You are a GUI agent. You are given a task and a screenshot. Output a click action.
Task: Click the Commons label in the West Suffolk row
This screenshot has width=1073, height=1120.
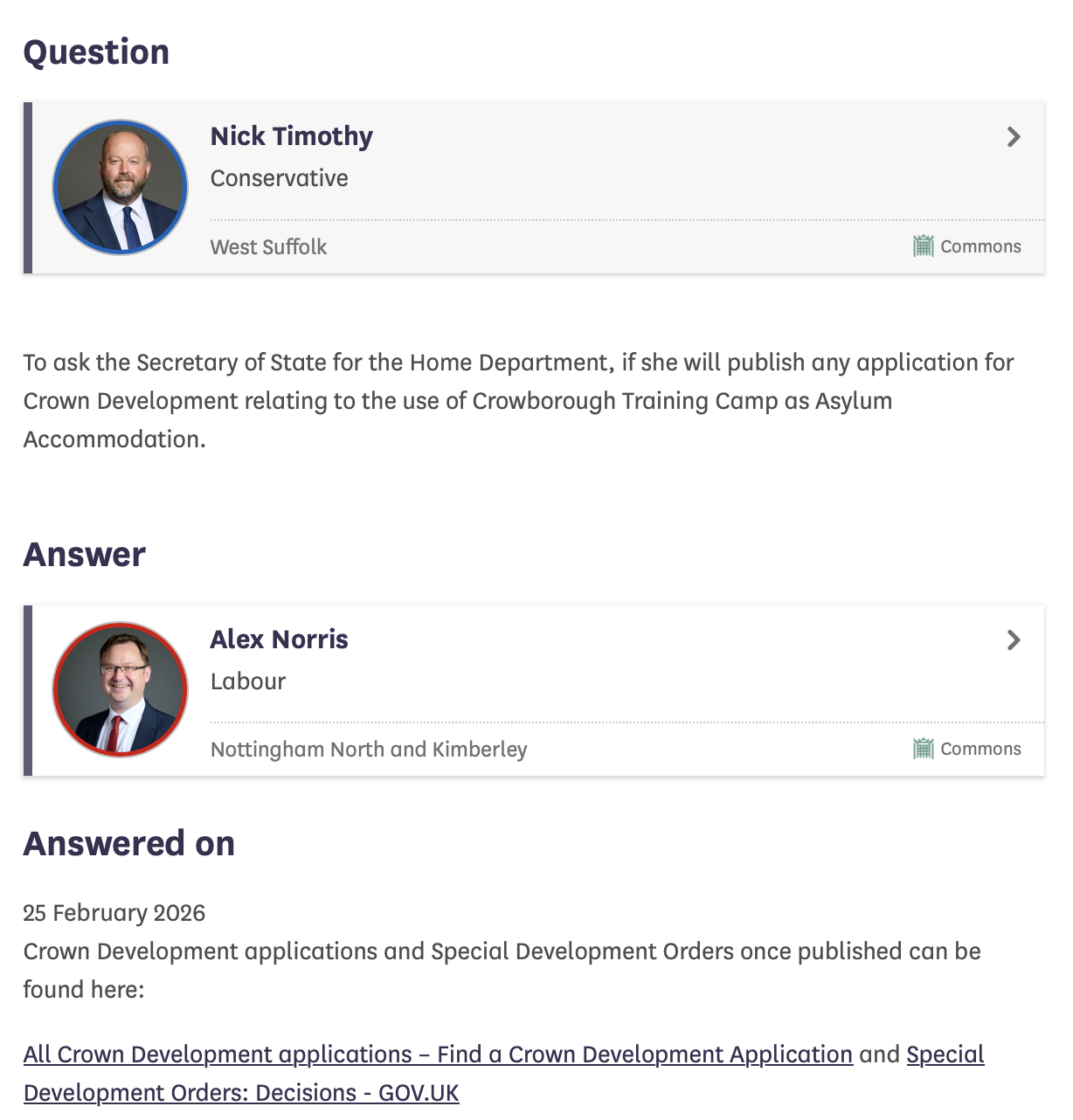coord(980,246)
